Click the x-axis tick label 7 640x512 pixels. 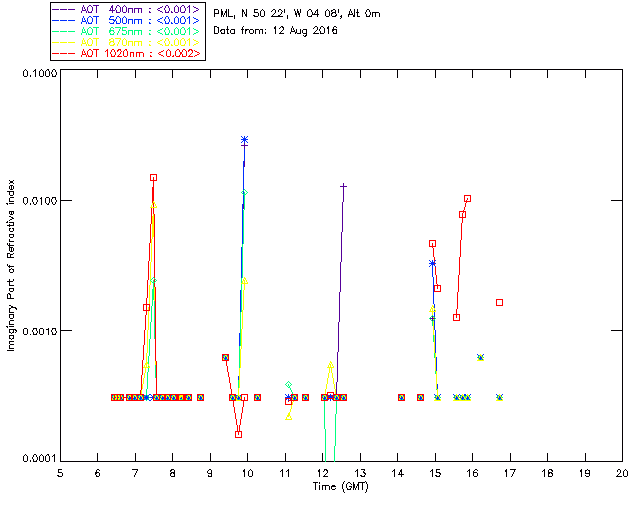[x=135, y=473]
